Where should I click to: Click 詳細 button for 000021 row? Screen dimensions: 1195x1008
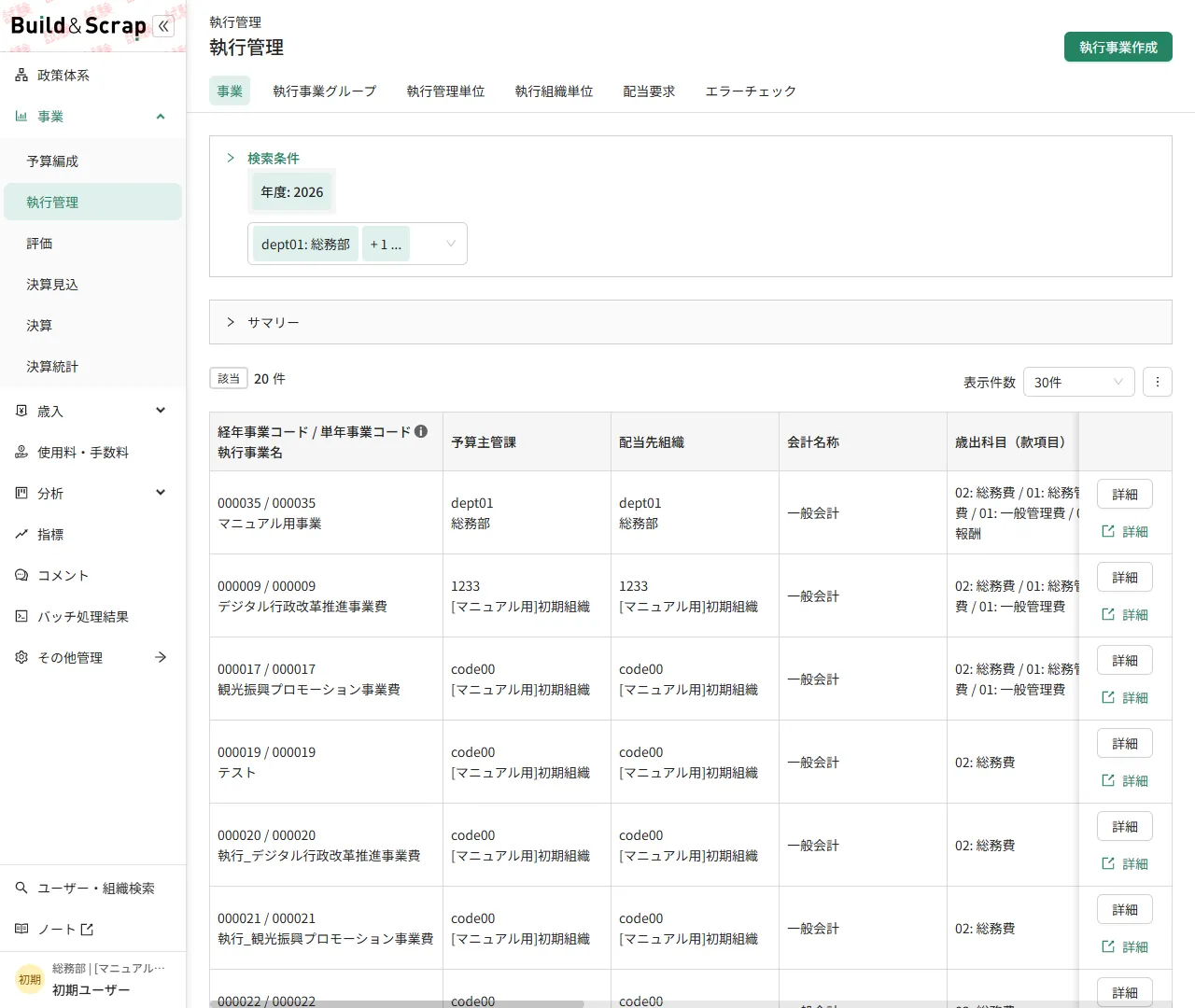1125,909
